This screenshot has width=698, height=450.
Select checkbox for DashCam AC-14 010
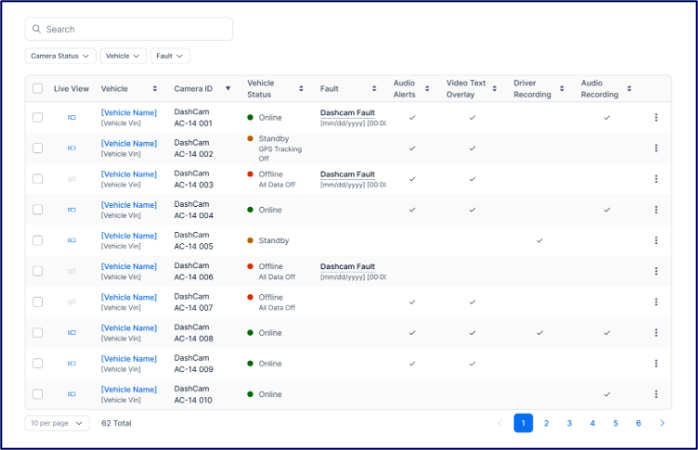(38, 394)
